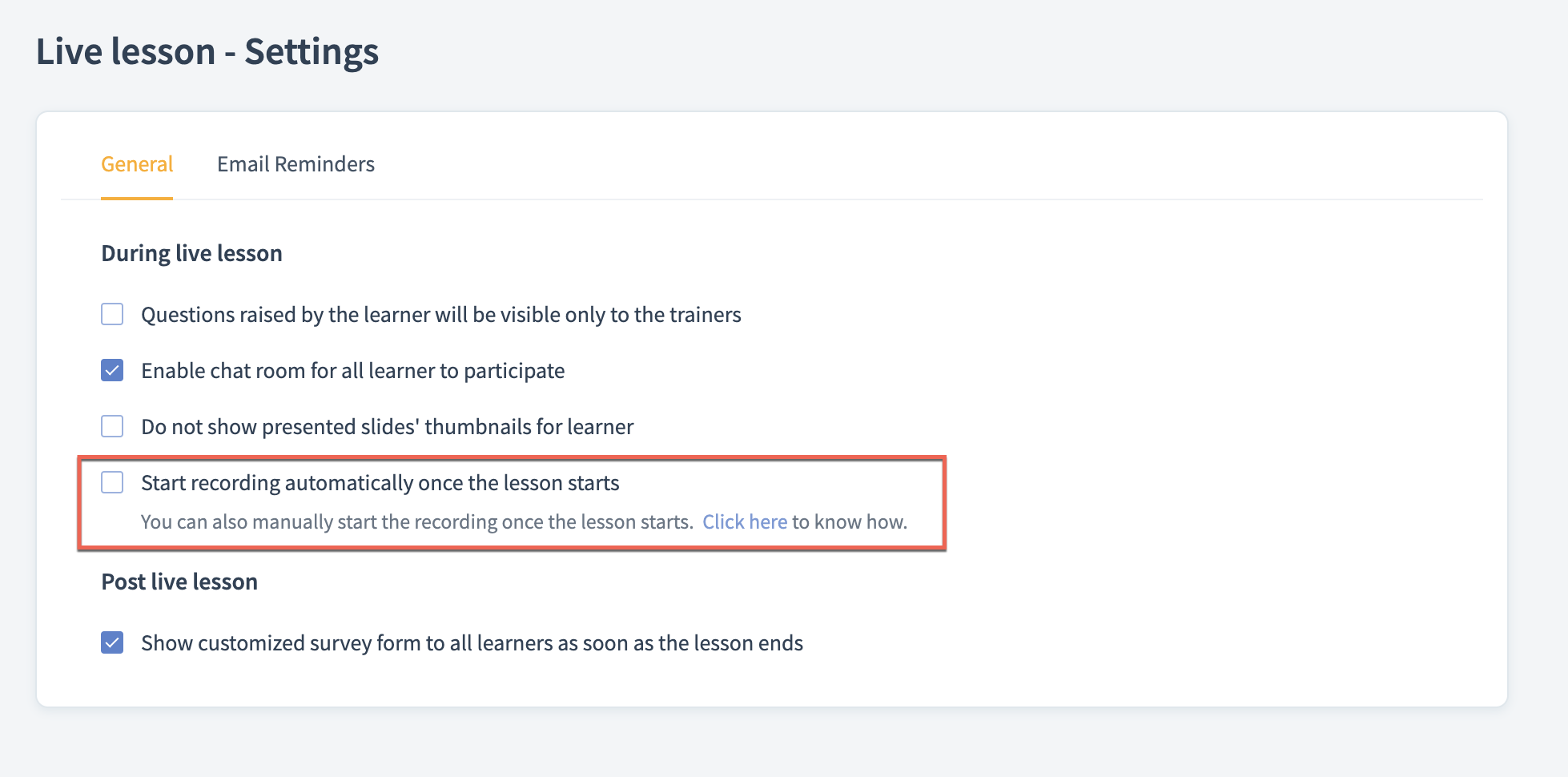Click the 'During live lesson' section heading
Screen dimensions: 1568x777
coord(191,253)
